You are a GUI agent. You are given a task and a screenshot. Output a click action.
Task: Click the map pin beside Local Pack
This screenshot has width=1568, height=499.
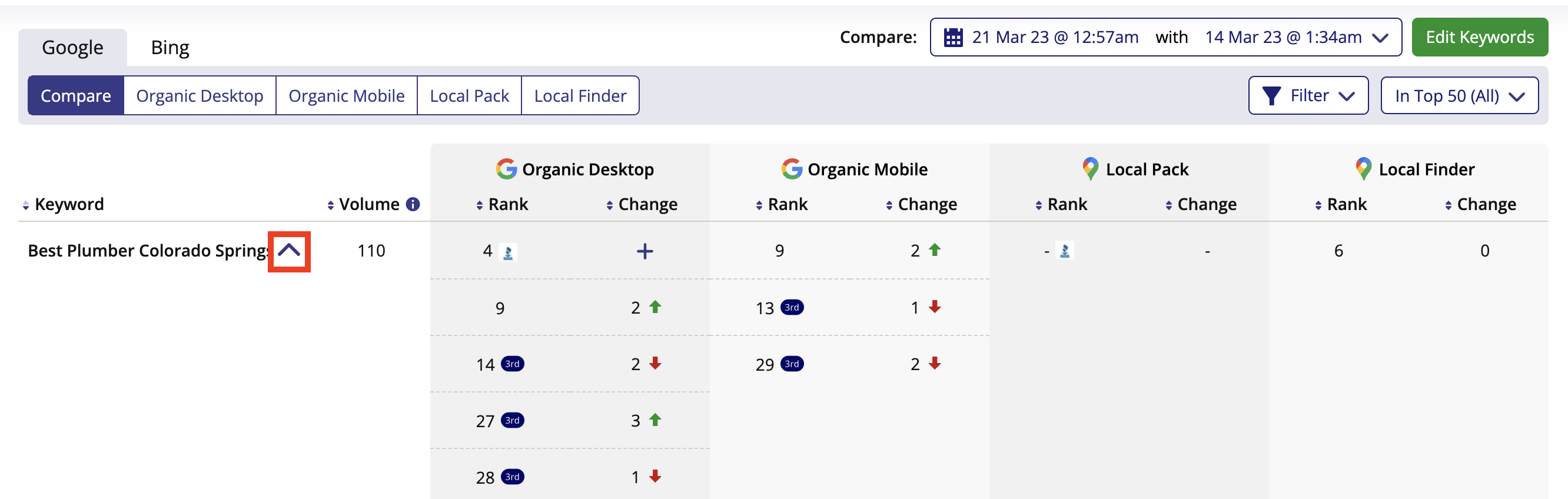1090,168
